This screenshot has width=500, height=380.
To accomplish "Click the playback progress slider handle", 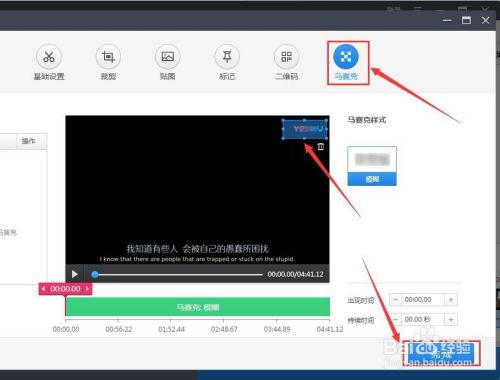I will click(95, 275).
